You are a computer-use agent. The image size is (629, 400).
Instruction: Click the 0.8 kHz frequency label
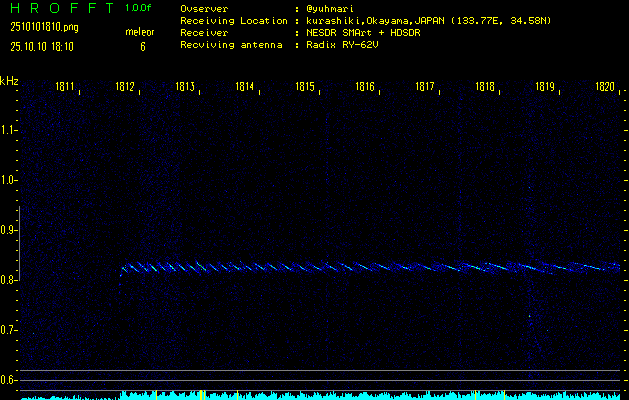point(9,280)
